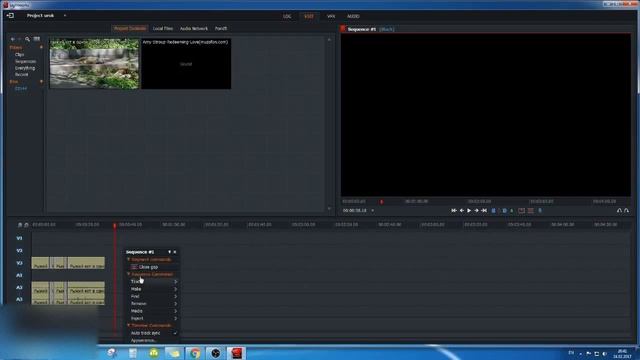Click the back arrow in bin browser

point(13,39)
